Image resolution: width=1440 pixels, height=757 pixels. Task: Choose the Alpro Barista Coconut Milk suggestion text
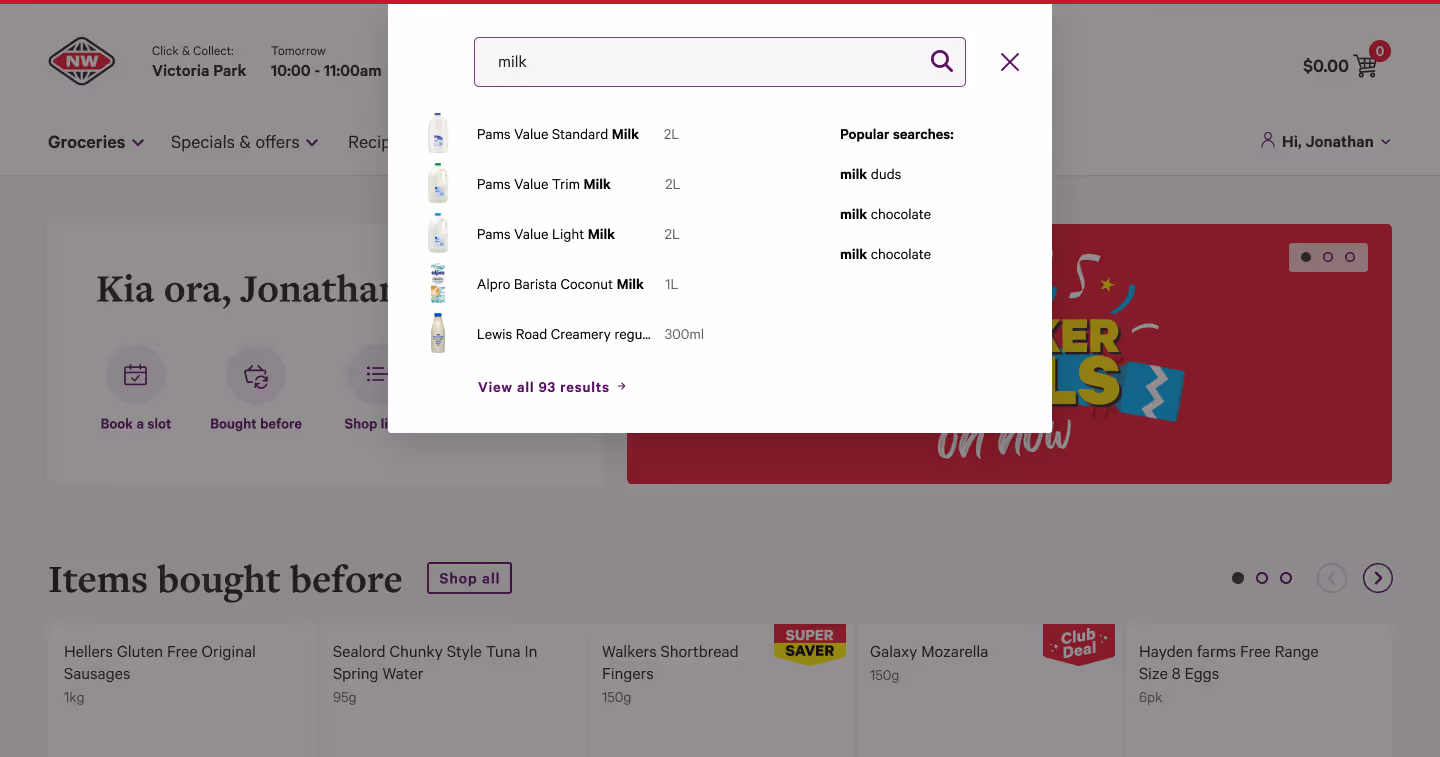tap(560, 284)
